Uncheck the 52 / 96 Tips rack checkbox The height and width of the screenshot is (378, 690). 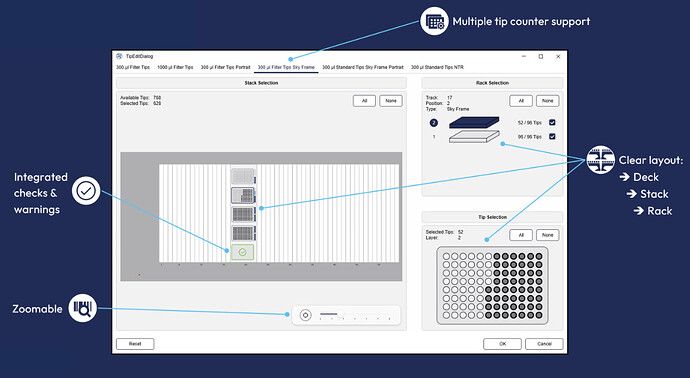click(x=552, y=122)
